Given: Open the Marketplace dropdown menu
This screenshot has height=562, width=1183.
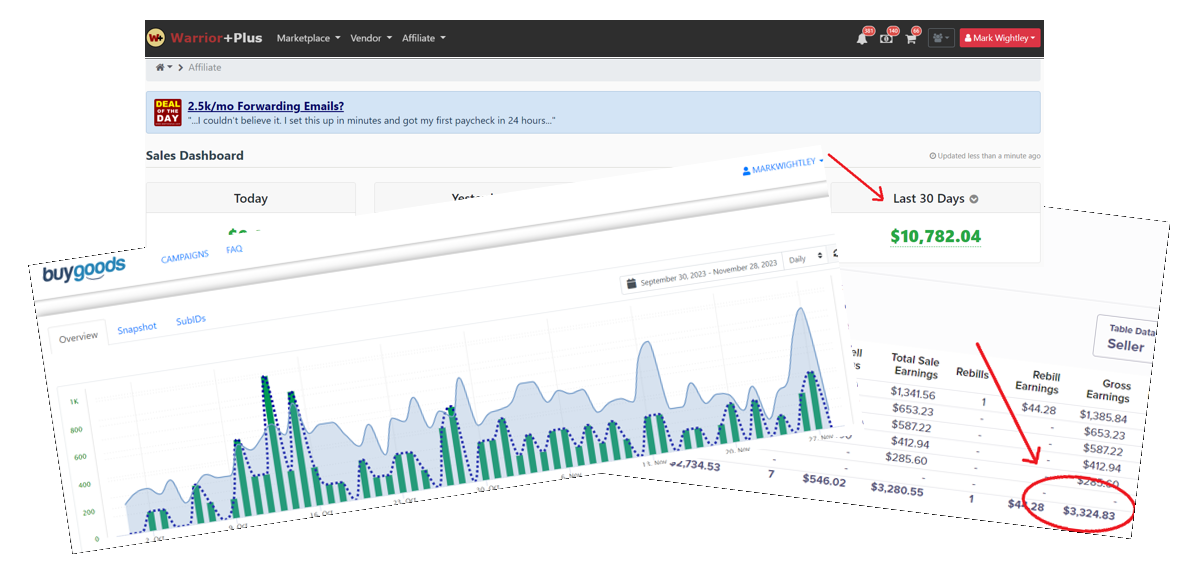Looking at the screenshot, I should click(x=309, y=38).
